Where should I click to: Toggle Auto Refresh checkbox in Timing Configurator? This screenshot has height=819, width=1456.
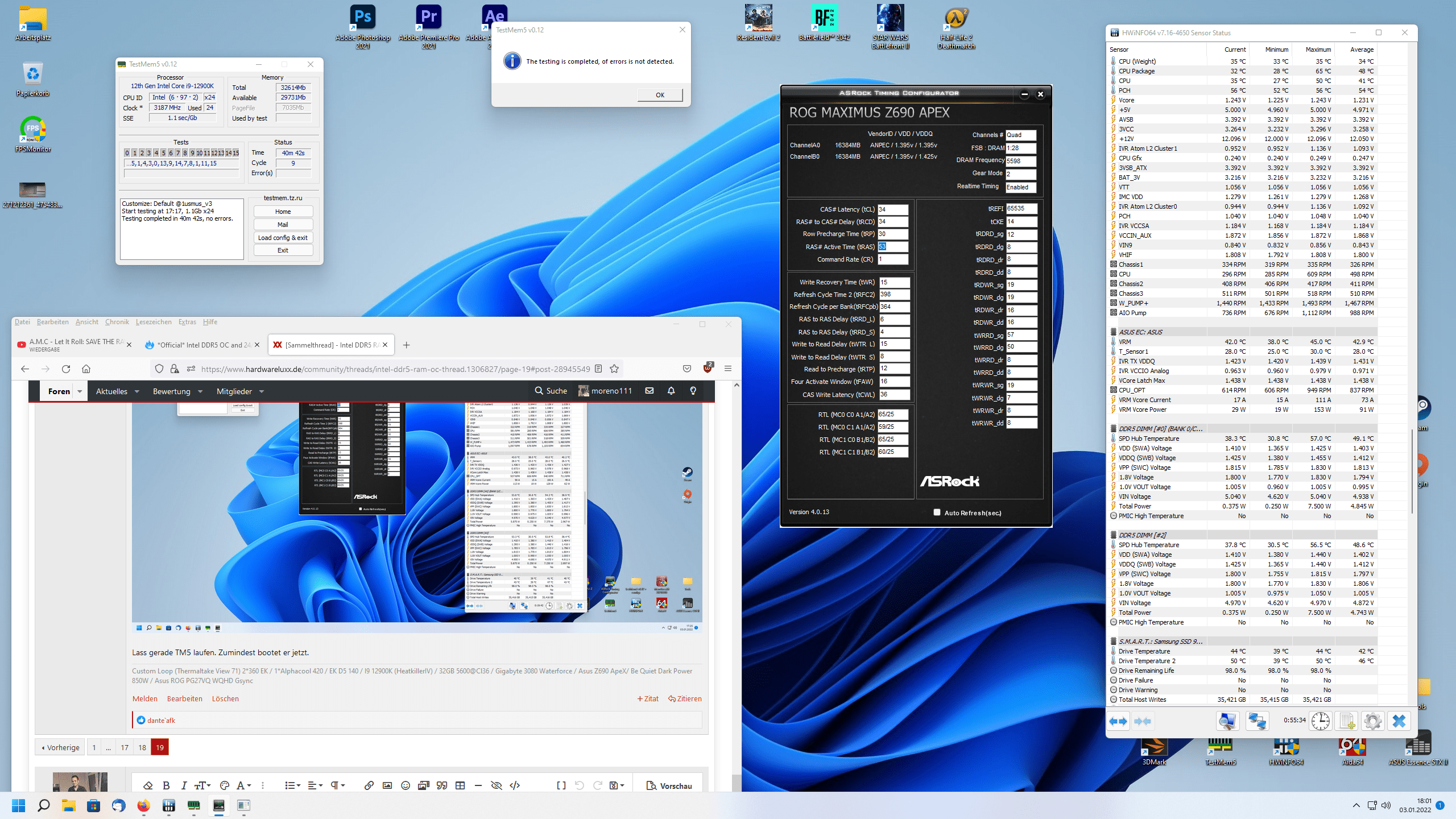click(937, 512)
